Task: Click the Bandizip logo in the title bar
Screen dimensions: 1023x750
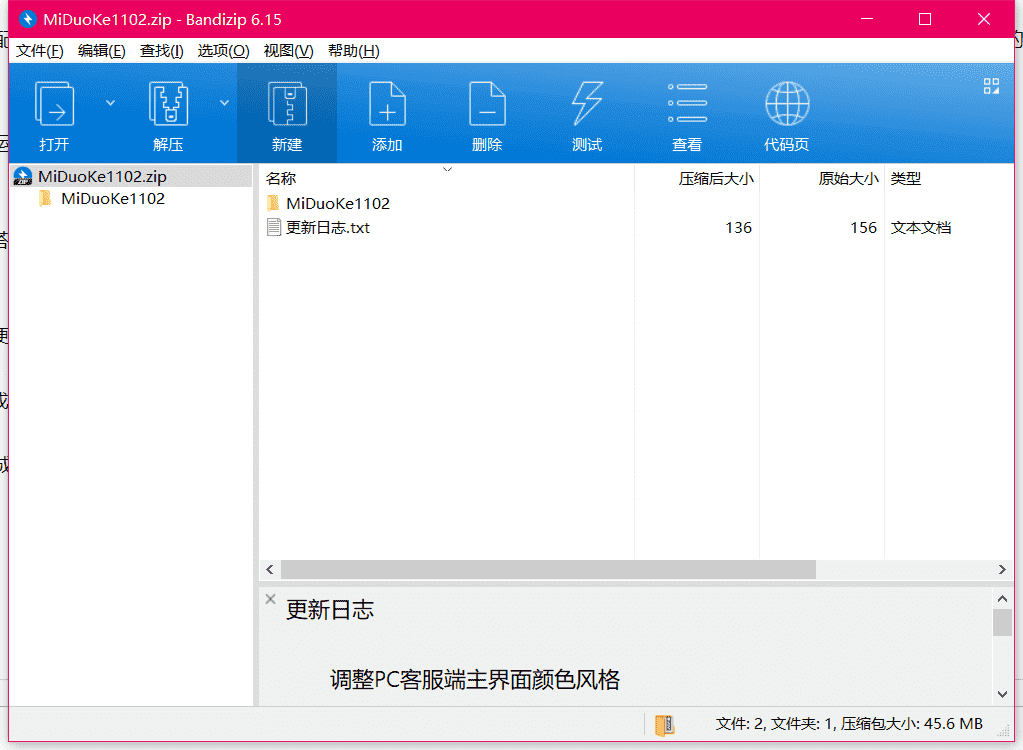Action: tap(27, 19)
